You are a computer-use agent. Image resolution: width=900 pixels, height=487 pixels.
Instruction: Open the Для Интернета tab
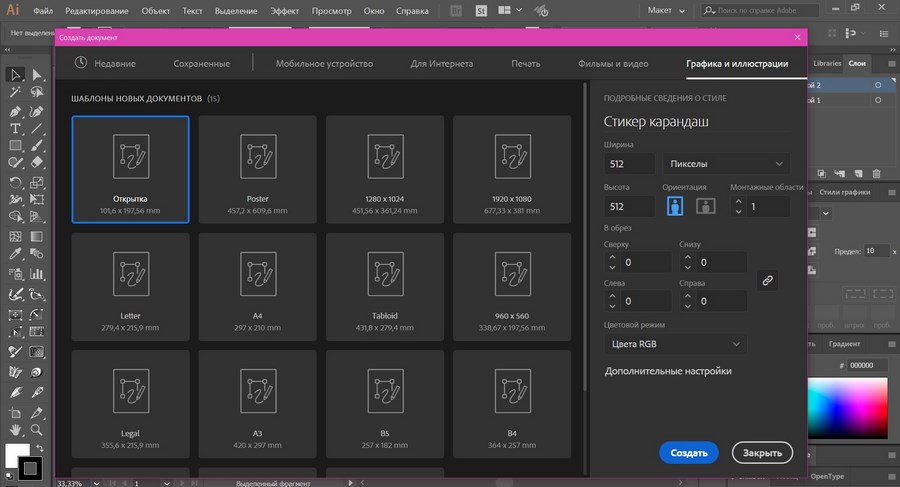coord(442,64)
